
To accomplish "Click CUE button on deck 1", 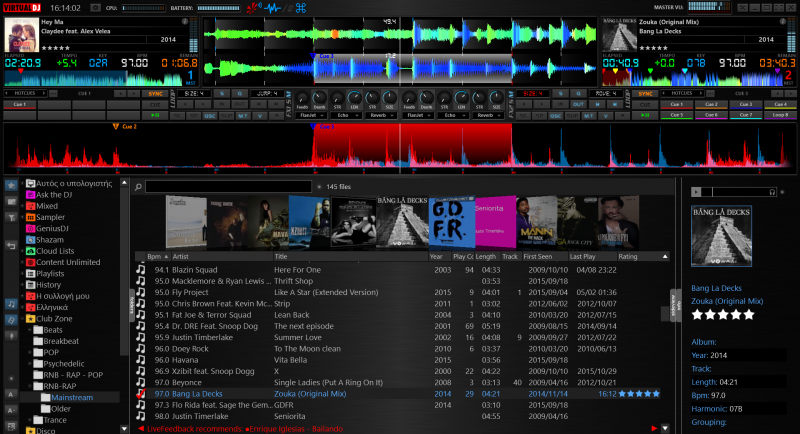I will coord(155,105).
